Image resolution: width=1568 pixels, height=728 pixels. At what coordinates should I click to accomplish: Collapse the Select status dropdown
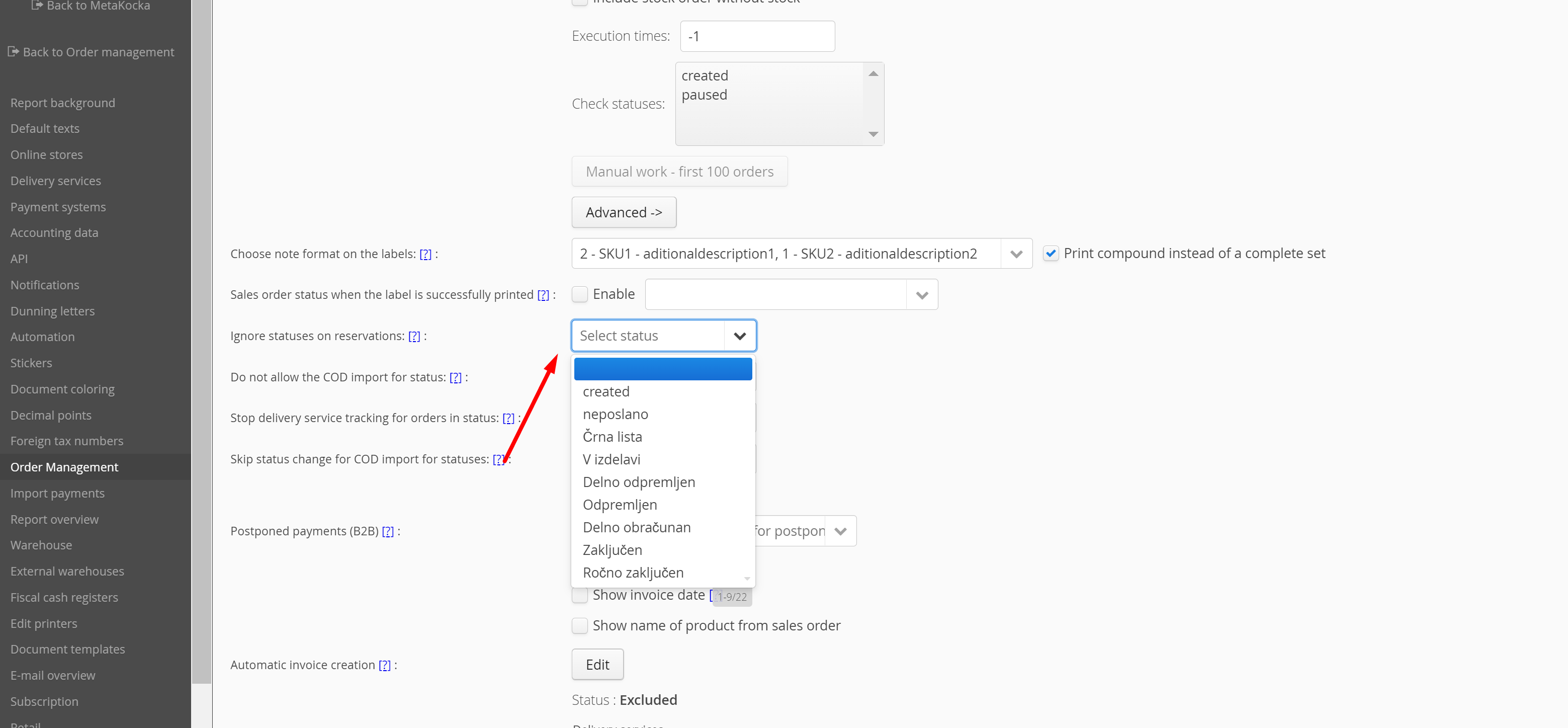pos(740,336)
